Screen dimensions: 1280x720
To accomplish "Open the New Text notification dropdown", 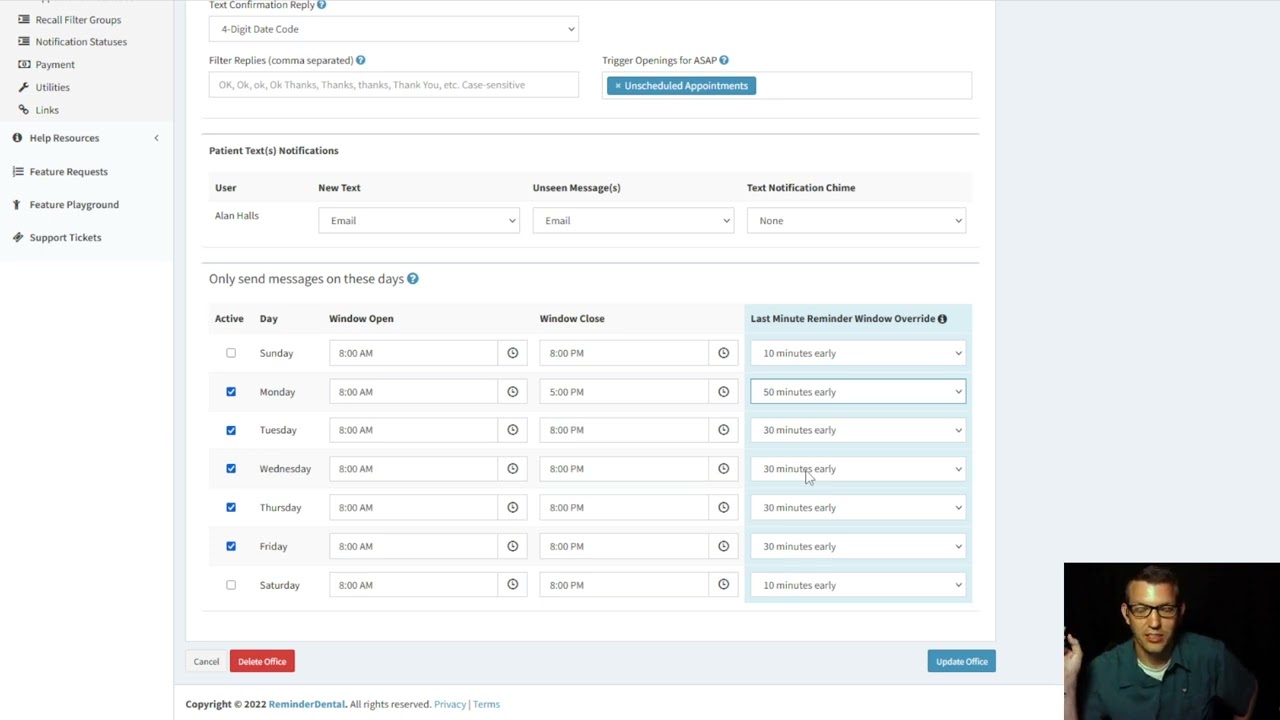I will (x=418, y=221).
